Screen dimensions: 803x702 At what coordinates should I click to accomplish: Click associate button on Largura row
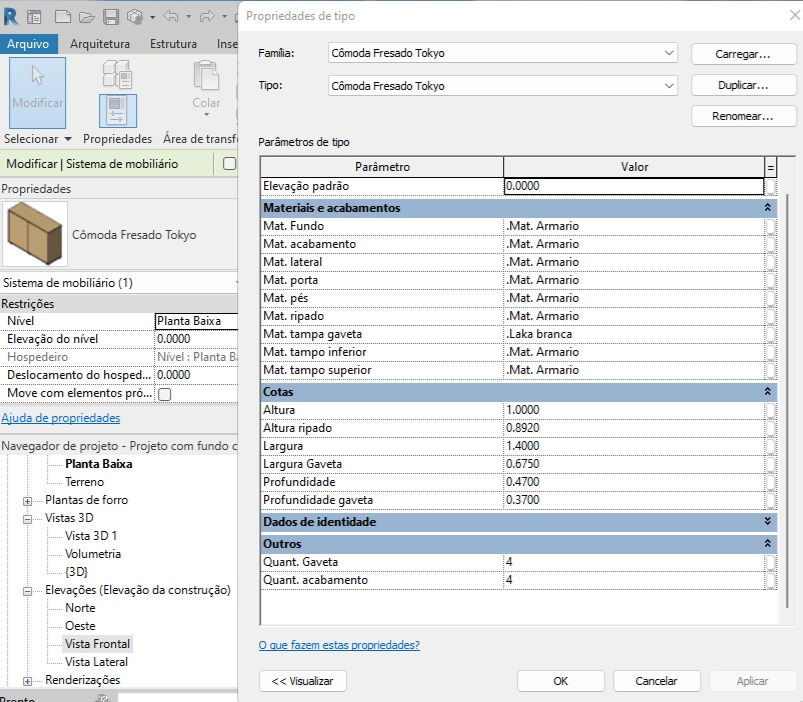pyautogui.click(x=770, y=446)
